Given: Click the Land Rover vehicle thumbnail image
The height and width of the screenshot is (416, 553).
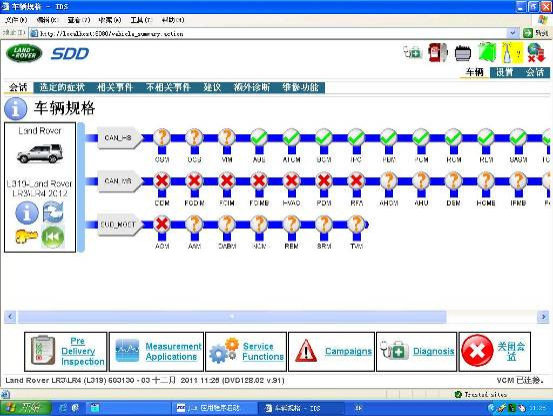Looking at the screenshot, I should coord(40,154).
